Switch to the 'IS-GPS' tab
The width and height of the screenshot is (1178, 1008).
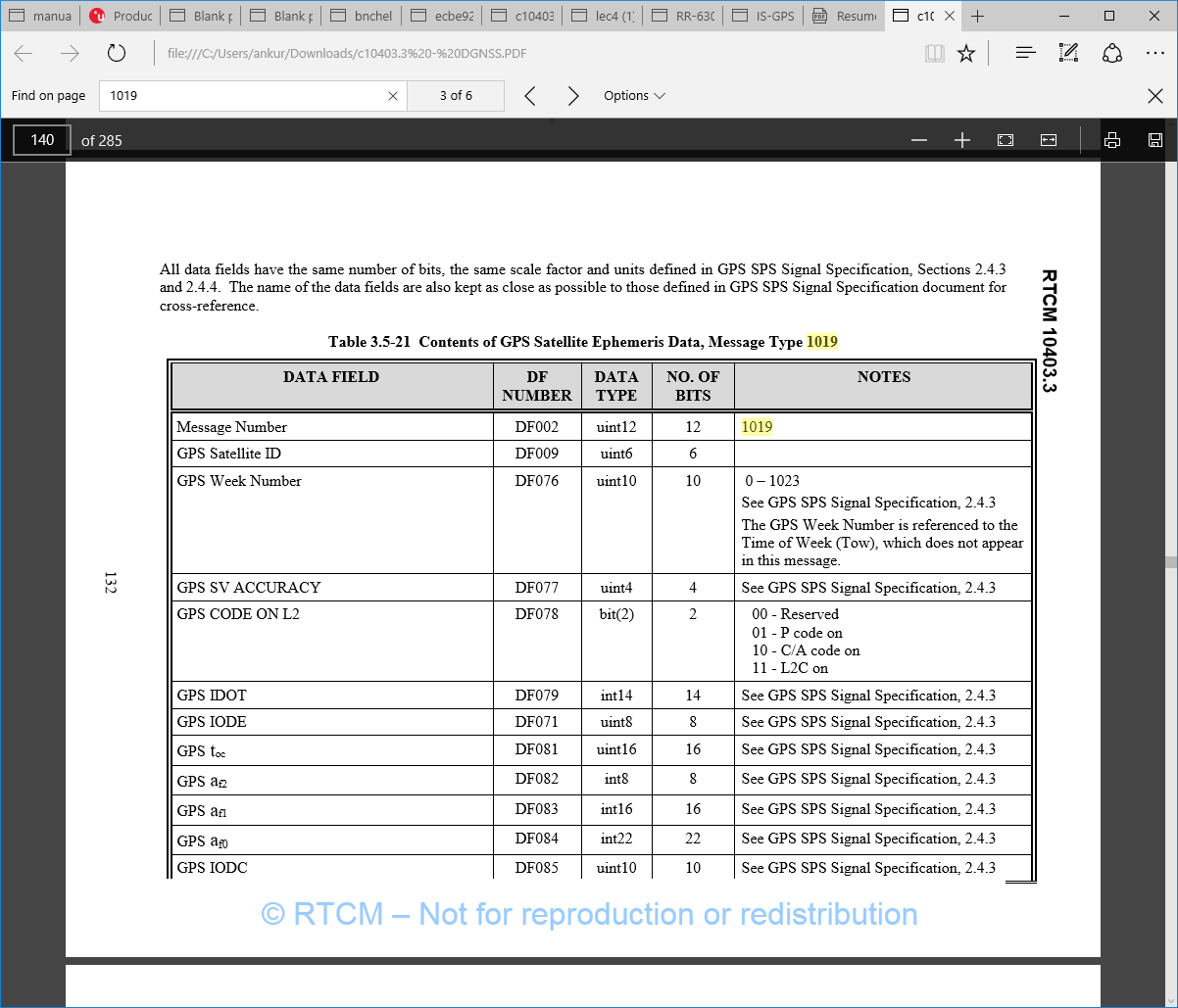(x=763, y=16)
